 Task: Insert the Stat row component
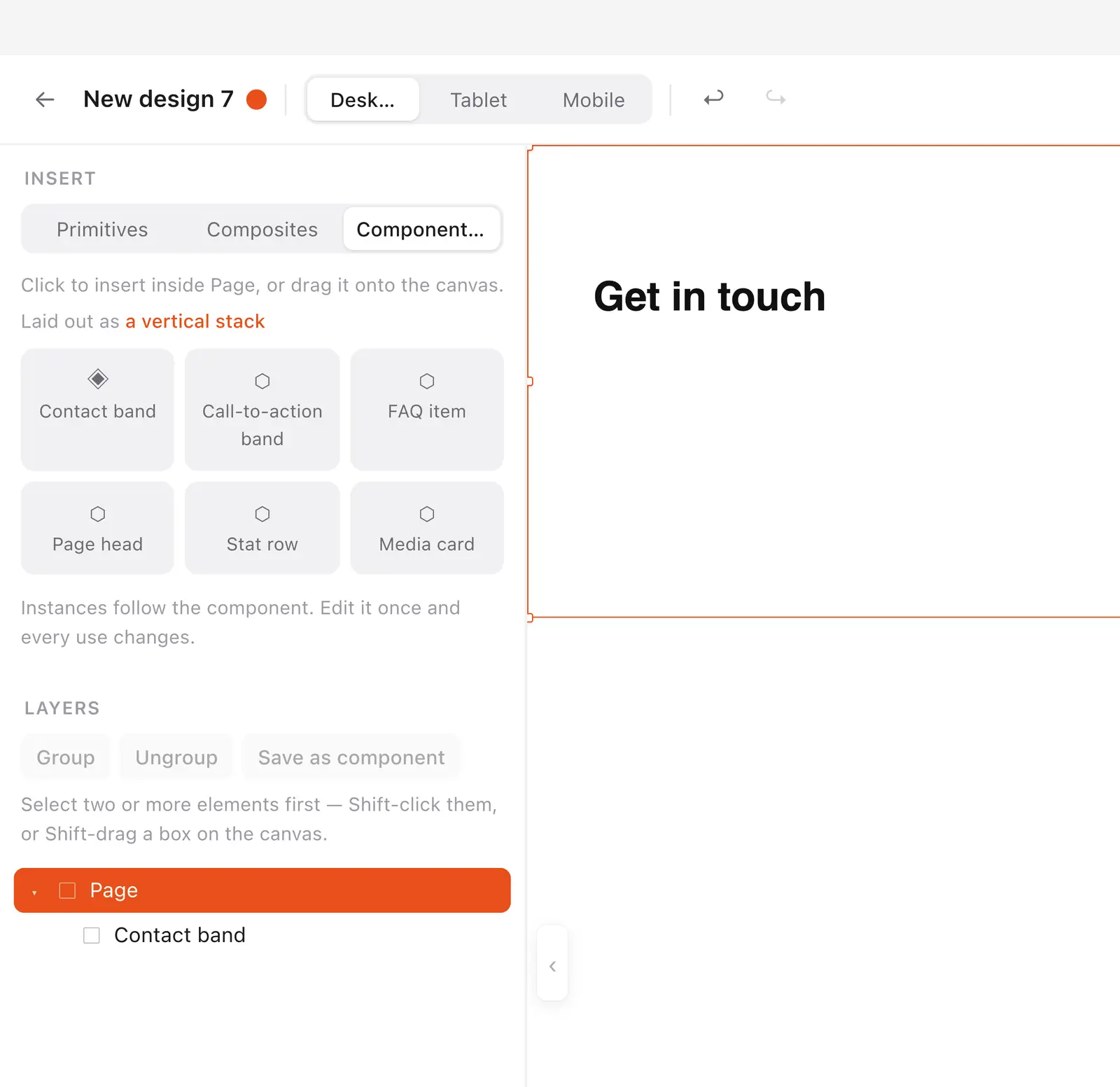pyautogui.click(x=262, y=528)
